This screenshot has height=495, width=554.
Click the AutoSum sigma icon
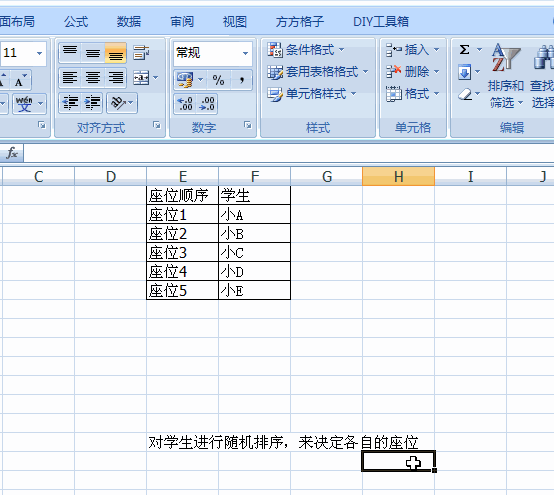pyautogui.click(x=465, y=49)
